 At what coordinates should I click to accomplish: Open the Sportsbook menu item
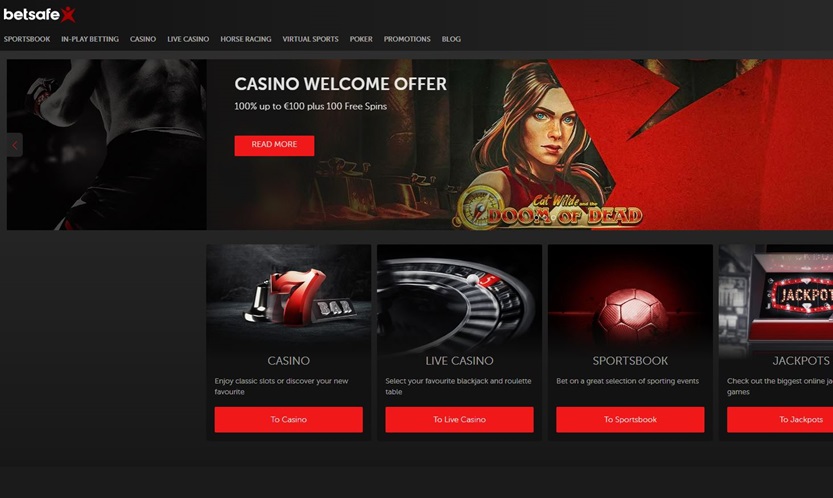tap(27, 39)
